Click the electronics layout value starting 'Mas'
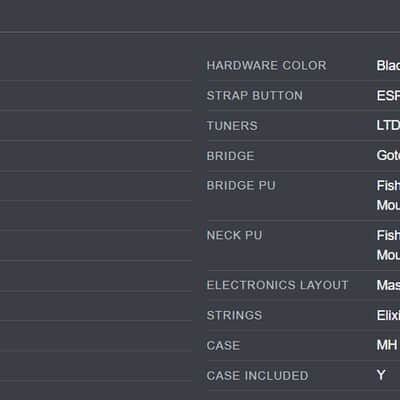Screen dimensions: 400x400 (x=388, y=285)
